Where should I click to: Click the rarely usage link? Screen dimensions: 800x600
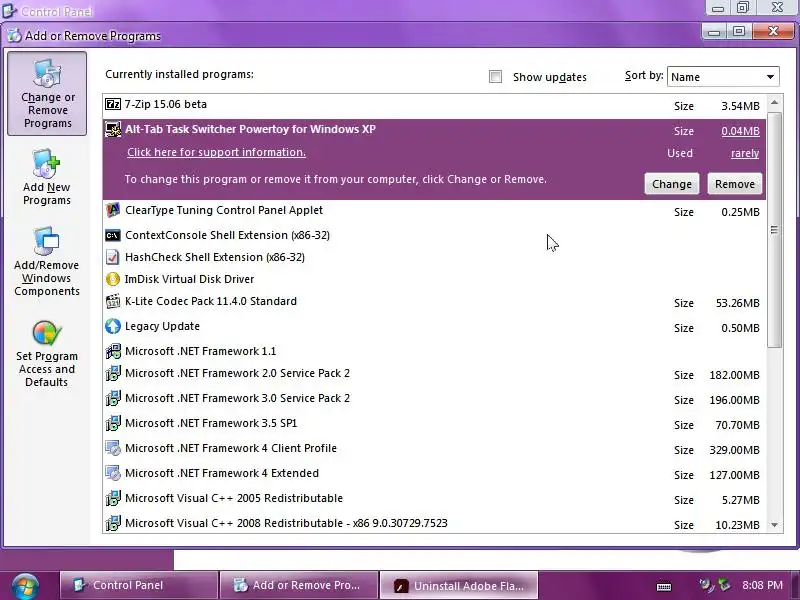(x=745, y=153)
